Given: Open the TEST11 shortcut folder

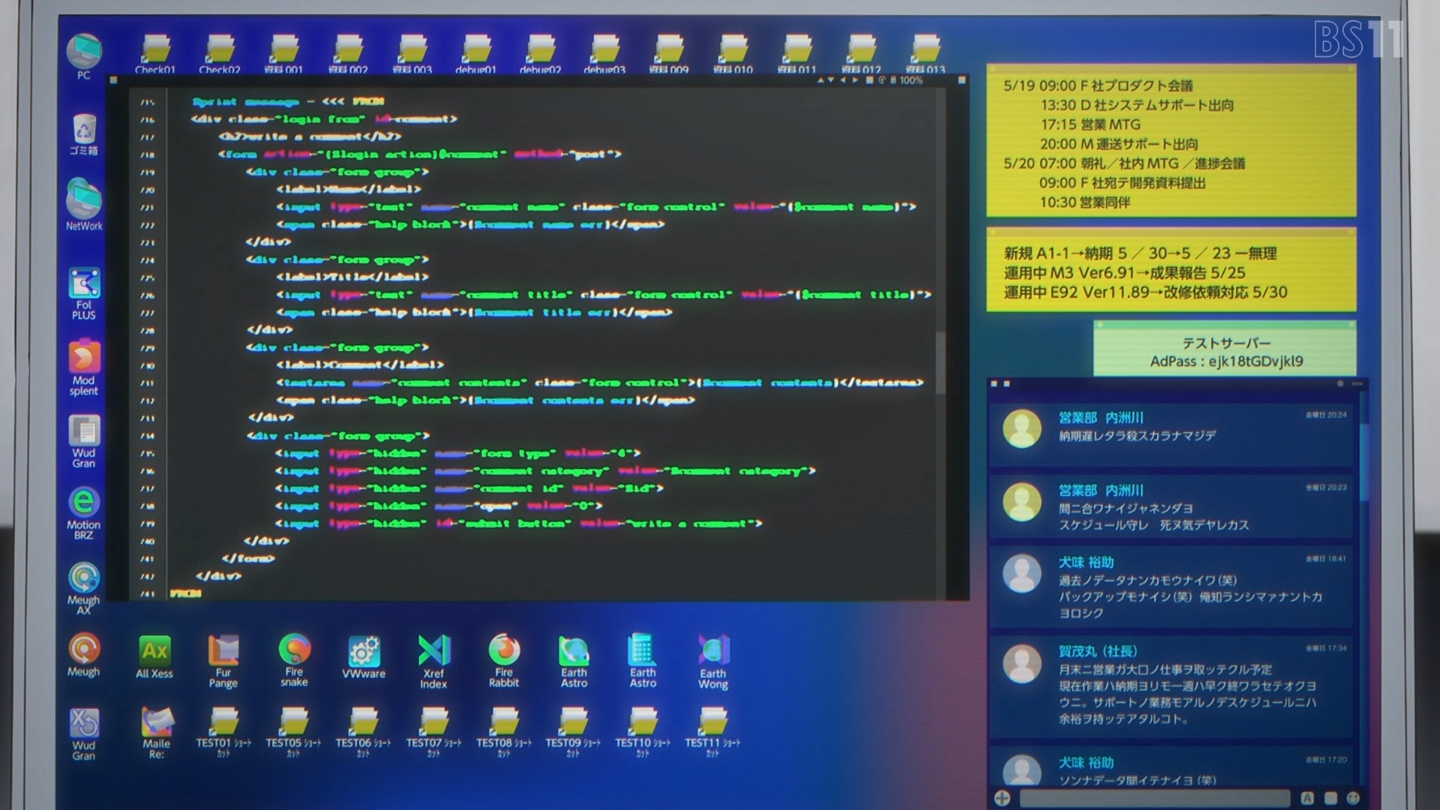Looking at the screenshot, I should [x=713, y=732].
